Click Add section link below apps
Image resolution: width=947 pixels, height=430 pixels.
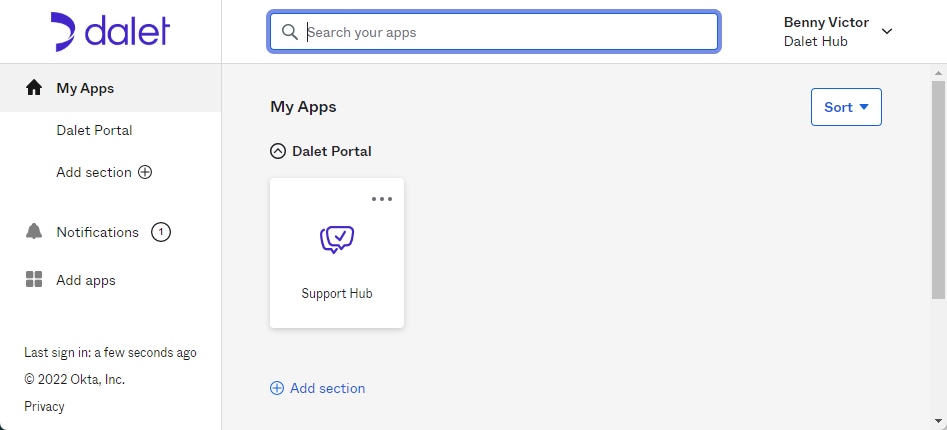pyautogui.click(x=327, y=388)
